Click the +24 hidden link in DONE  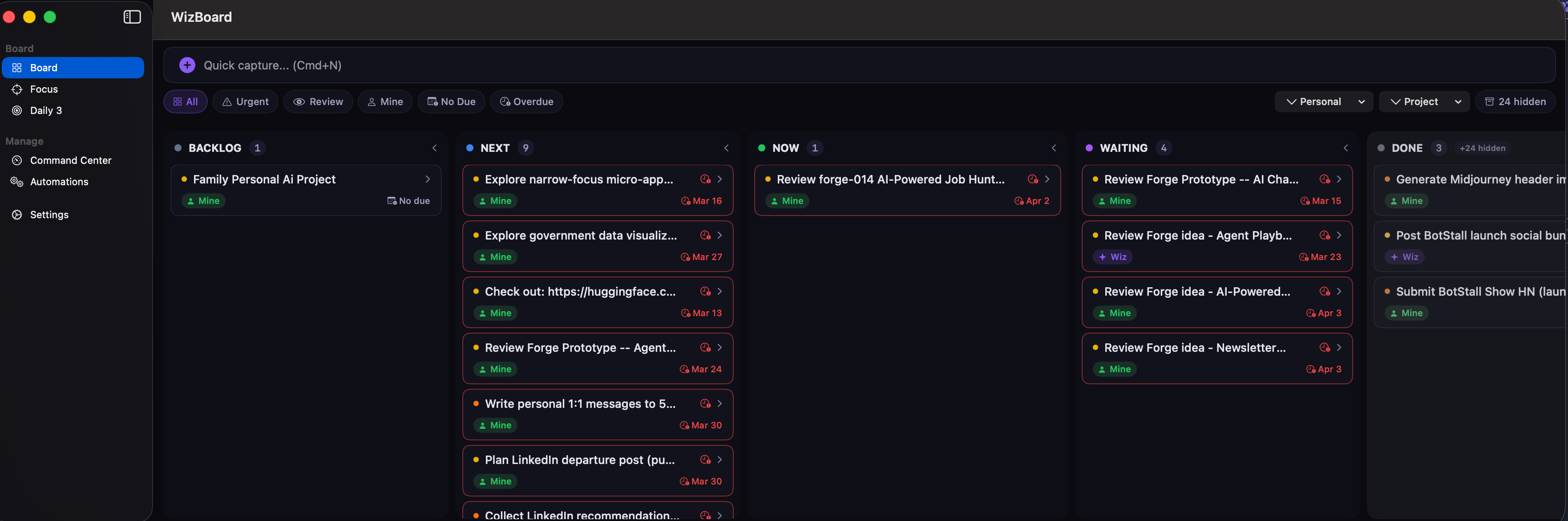(1482, 148)
